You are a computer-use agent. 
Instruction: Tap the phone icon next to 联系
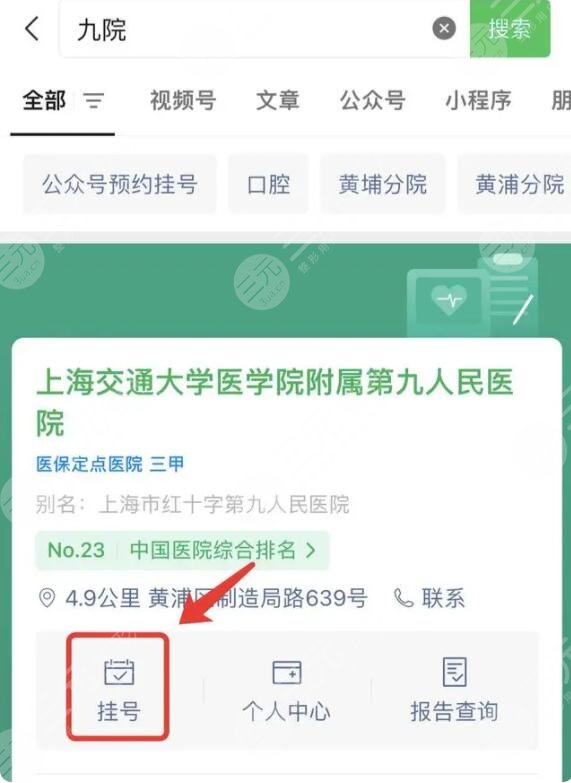[403, 598]
